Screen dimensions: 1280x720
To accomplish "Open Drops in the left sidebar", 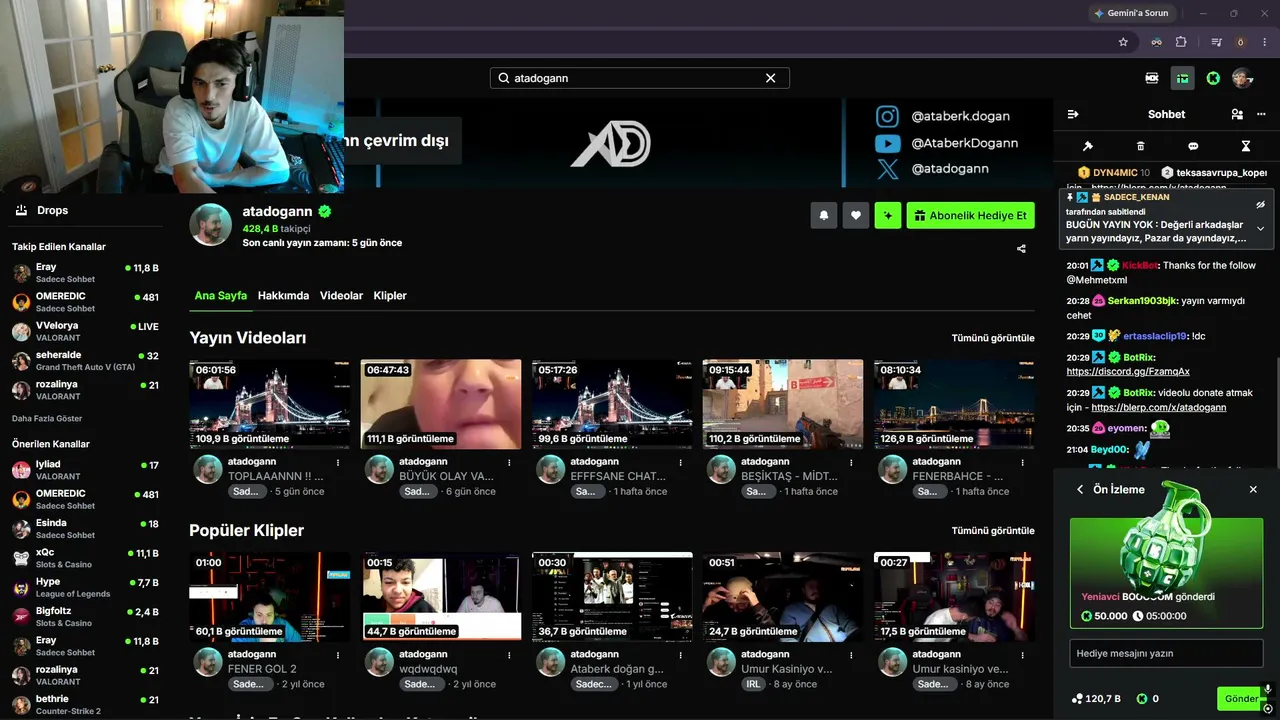I will coord(42,210).
